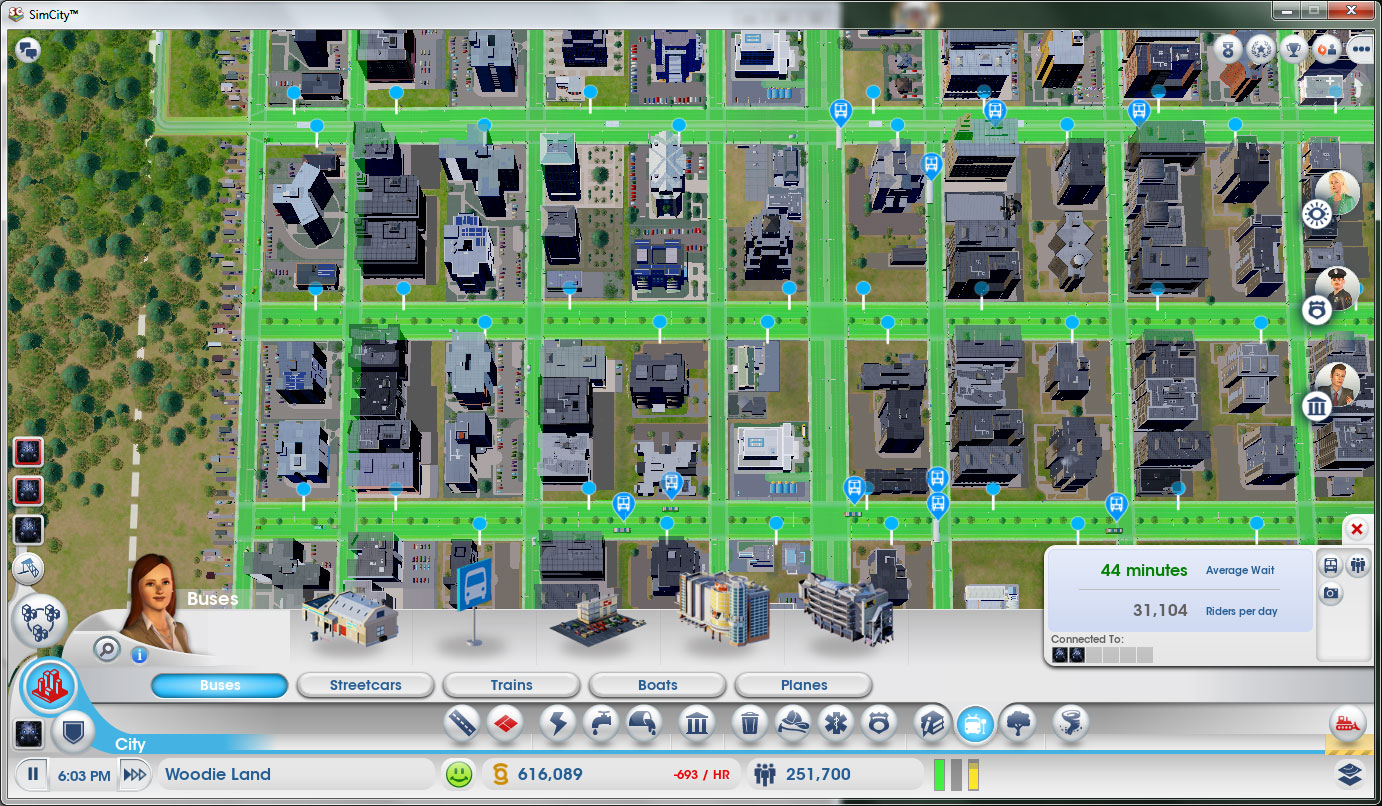Click the blue info icon
The height and width of the screenshot is (806, 1382).
click(139, 655)
